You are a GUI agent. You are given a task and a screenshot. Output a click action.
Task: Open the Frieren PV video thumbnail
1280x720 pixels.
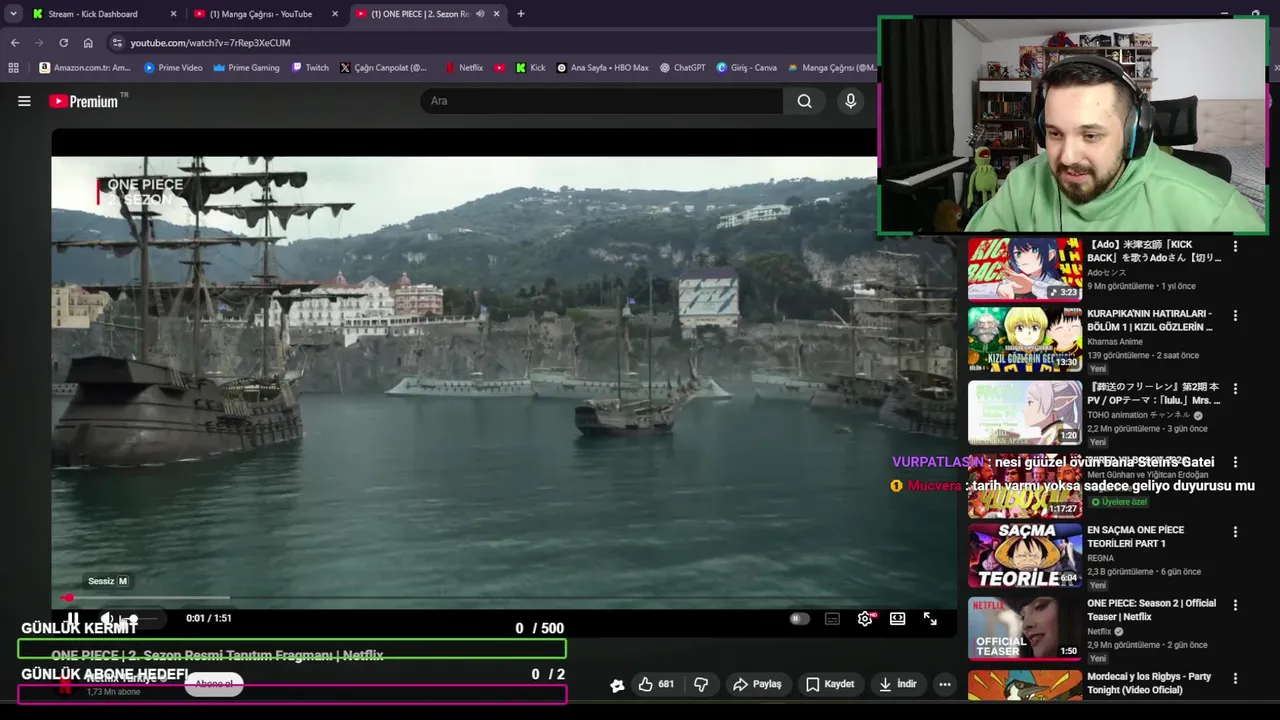[x=1025, y=412]
